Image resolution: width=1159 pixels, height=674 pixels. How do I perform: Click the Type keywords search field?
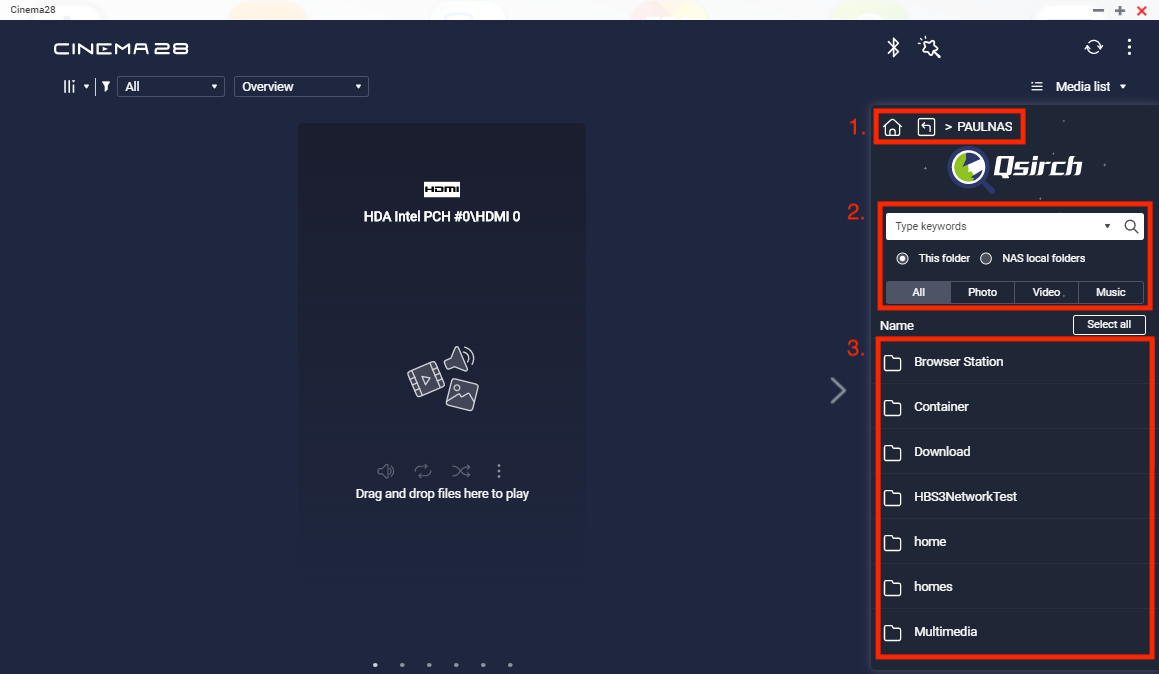click(x=995, y=227)
